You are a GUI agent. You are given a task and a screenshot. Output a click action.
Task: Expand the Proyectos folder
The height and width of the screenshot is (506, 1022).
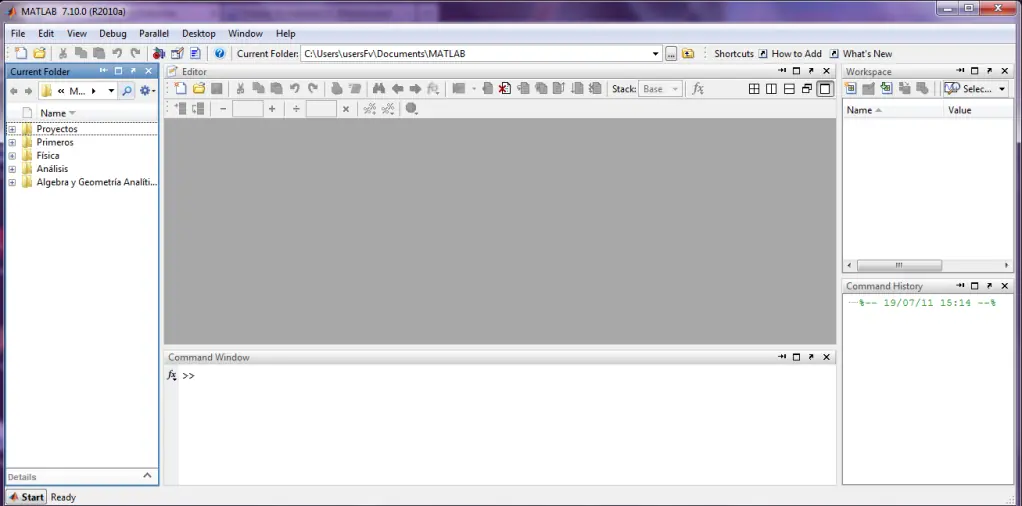(12, 129)
